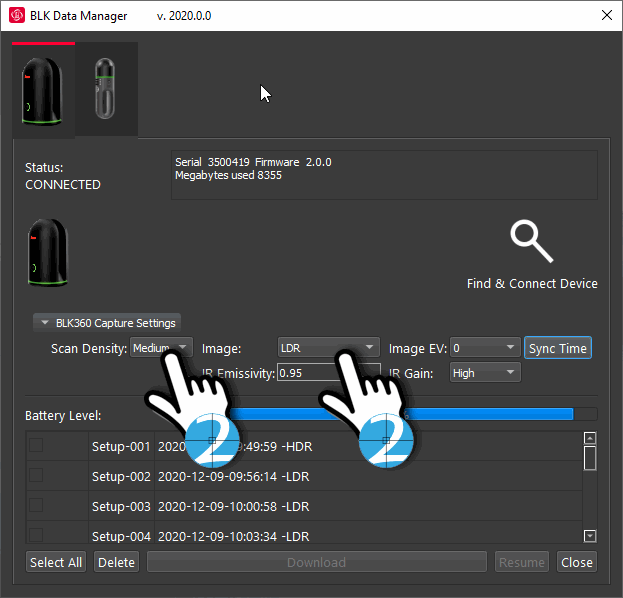Click the BLK Data Manager logo icon

17,15
